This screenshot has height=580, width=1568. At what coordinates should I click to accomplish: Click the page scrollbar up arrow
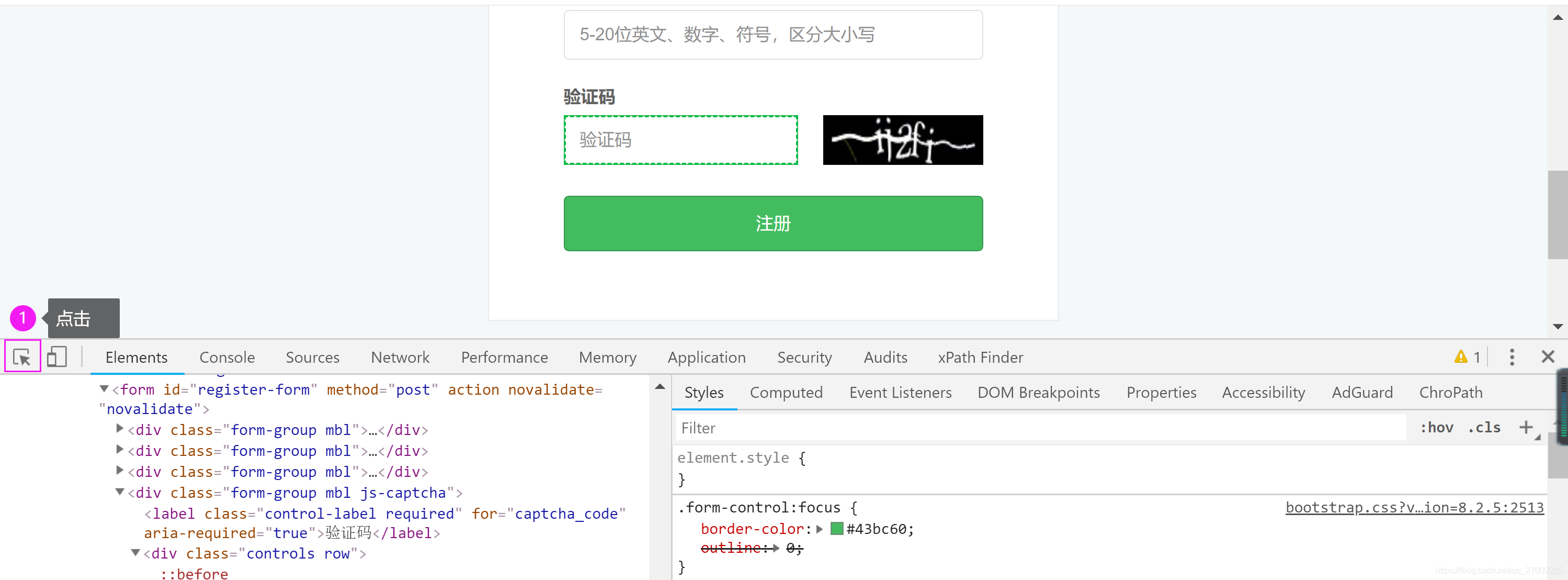point(1558,17)
